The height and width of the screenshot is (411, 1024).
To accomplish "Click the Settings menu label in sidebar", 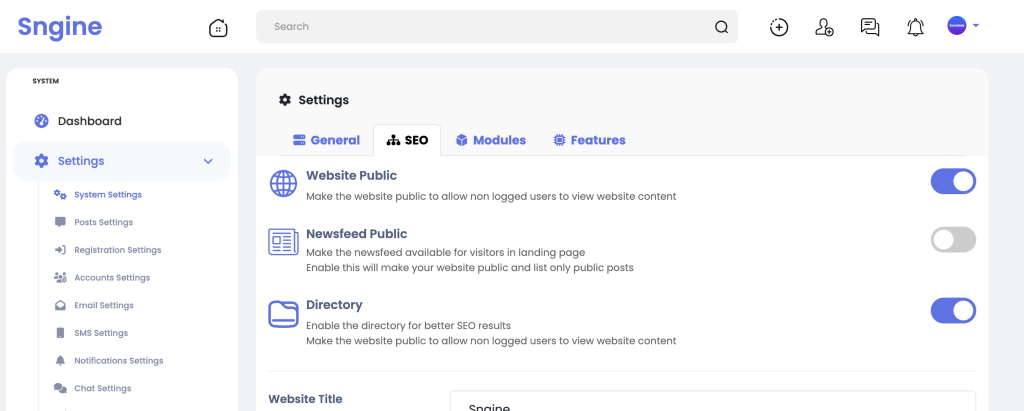I will [81, 161].
